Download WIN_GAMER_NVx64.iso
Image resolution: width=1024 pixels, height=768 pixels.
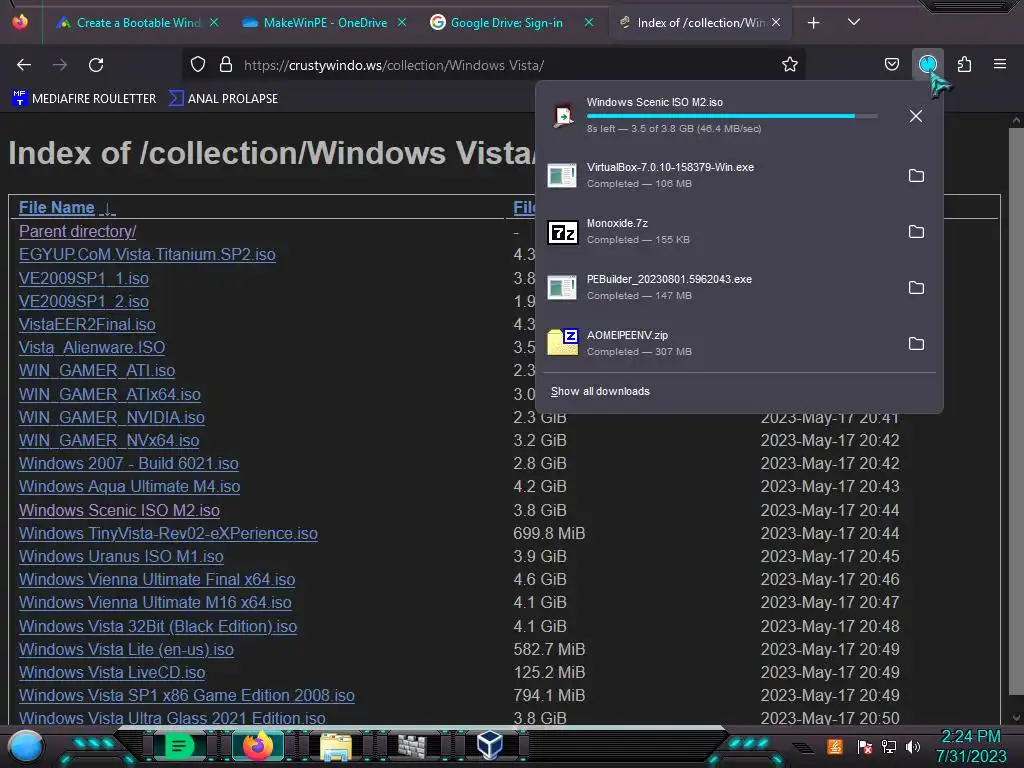tap(109, 440)
